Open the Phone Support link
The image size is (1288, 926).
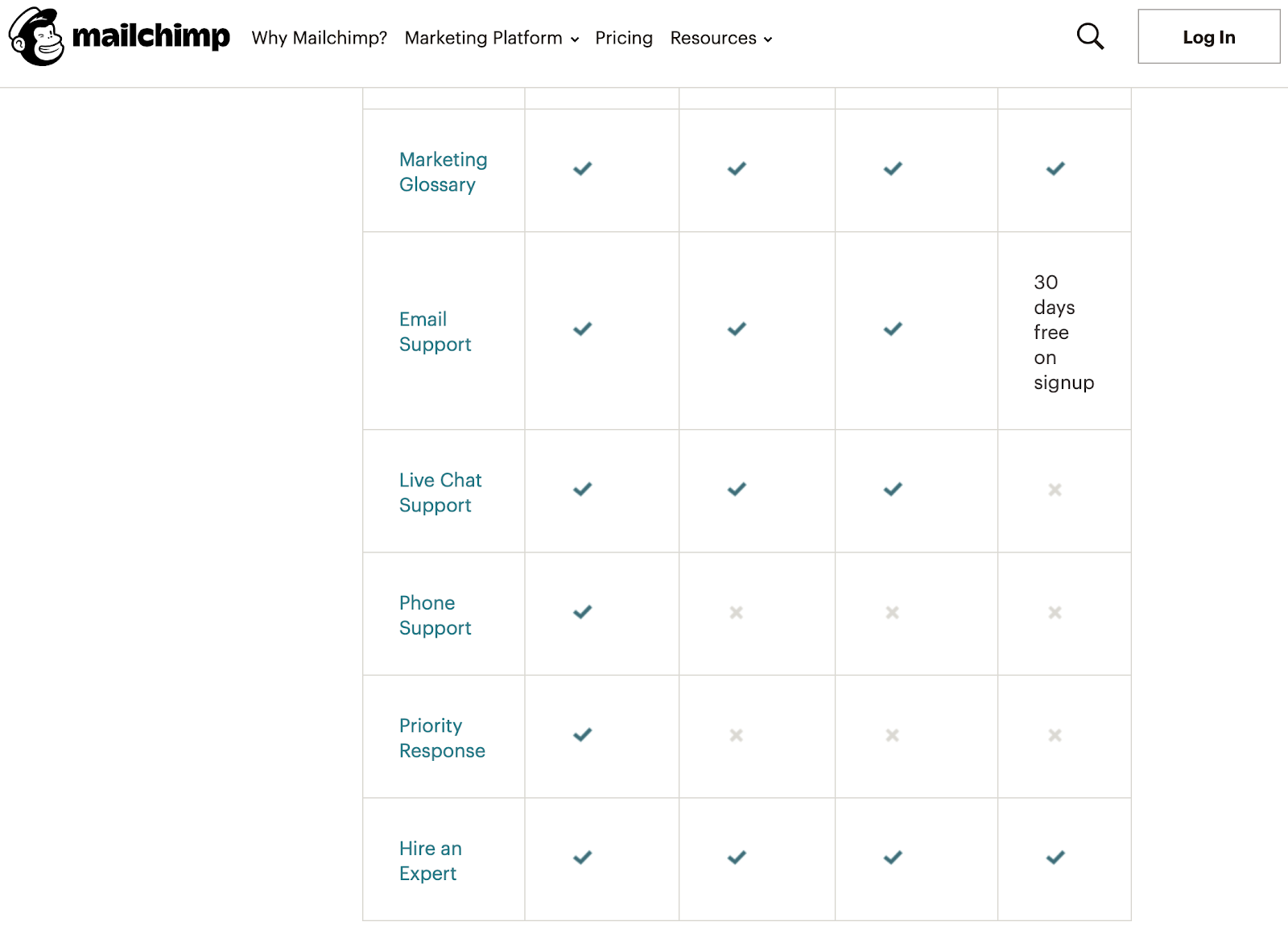(435, 615)
